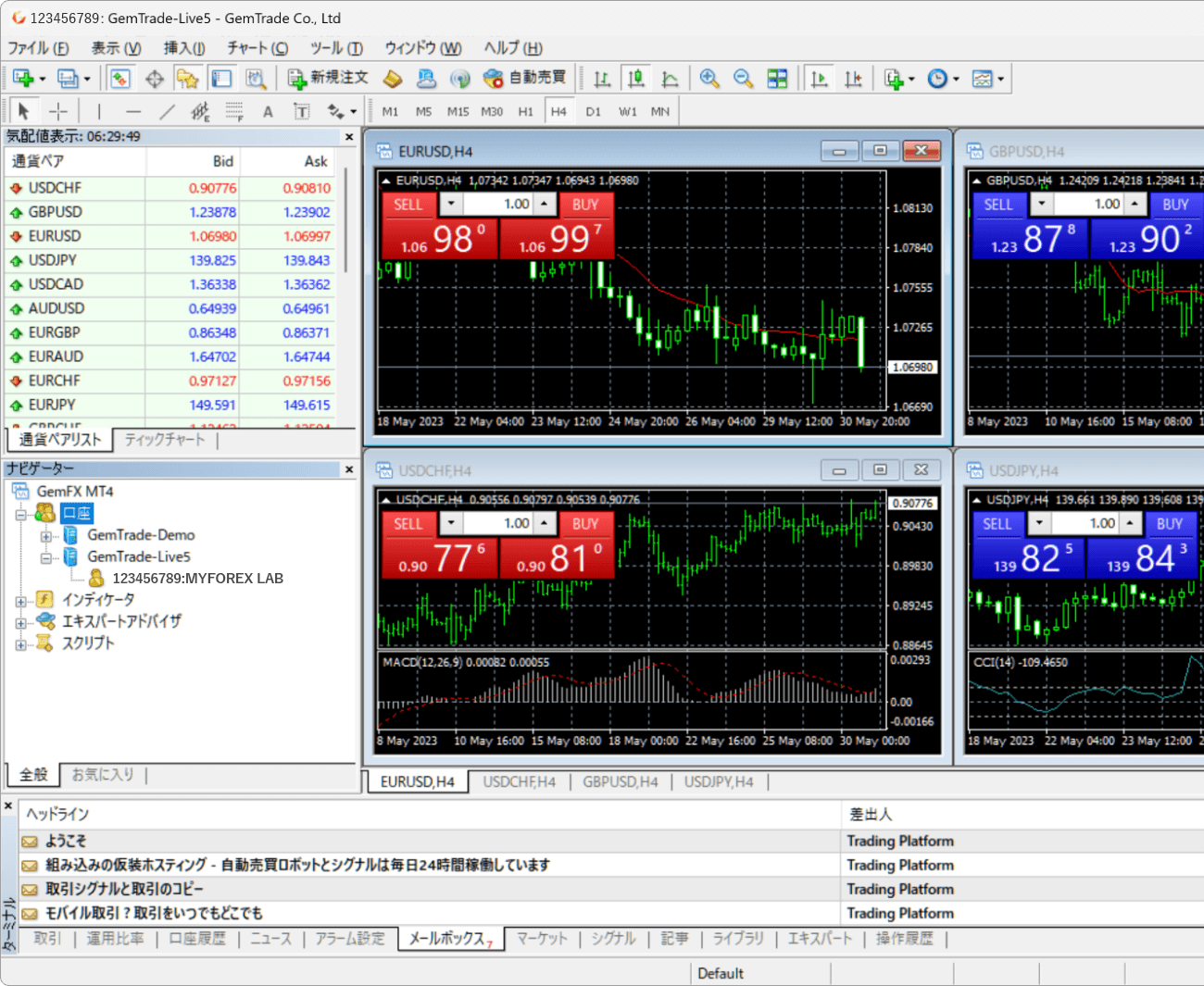
Task: Select the arrow cursor tool
Action: 24,111
